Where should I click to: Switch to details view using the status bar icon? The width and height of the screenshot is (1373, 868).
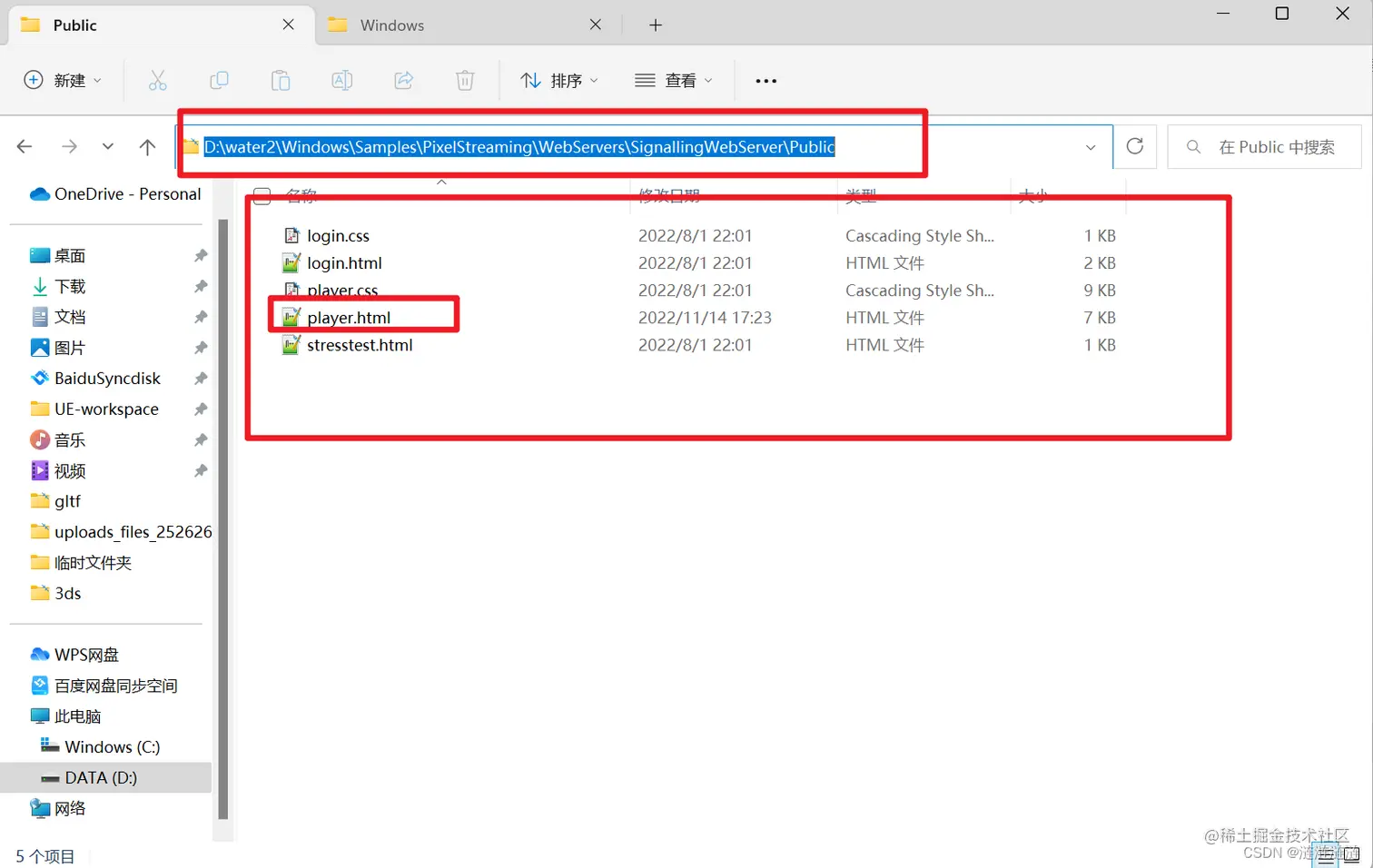click(1327, 854)
